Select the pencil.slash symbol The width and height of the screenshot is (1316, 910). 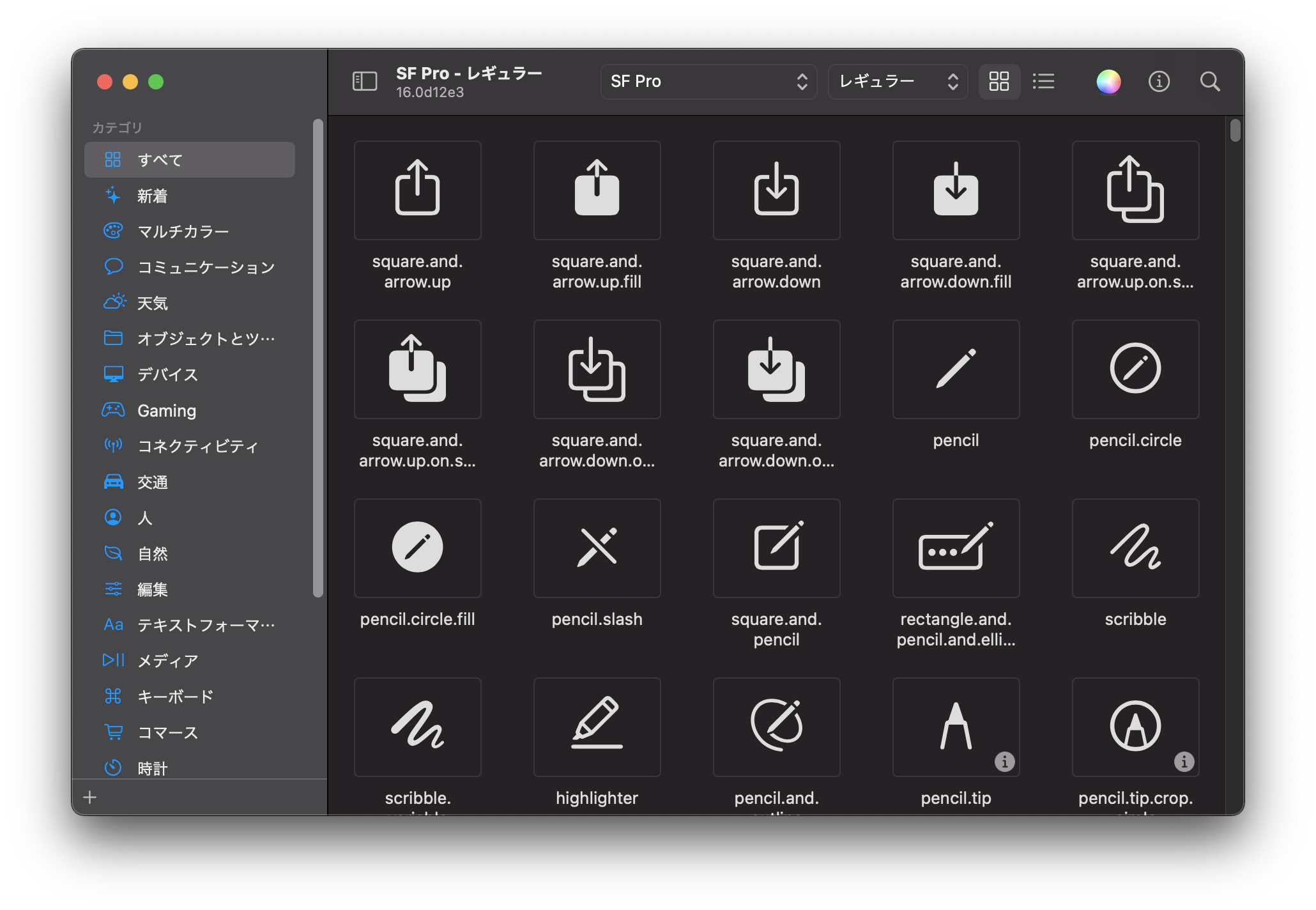597,548
